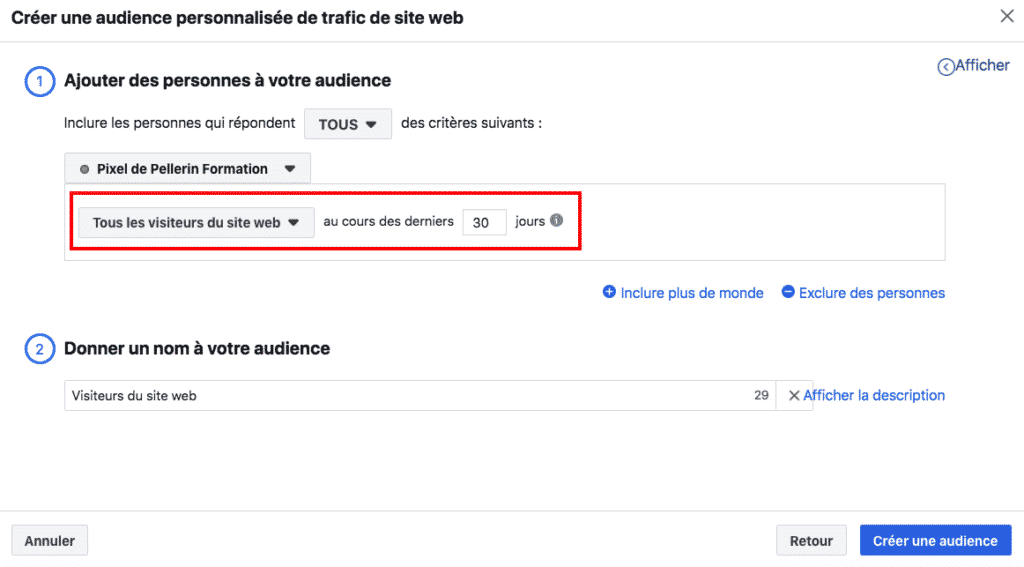Open the Tous les visiteurs du site web dropdown

coord(196,223)
